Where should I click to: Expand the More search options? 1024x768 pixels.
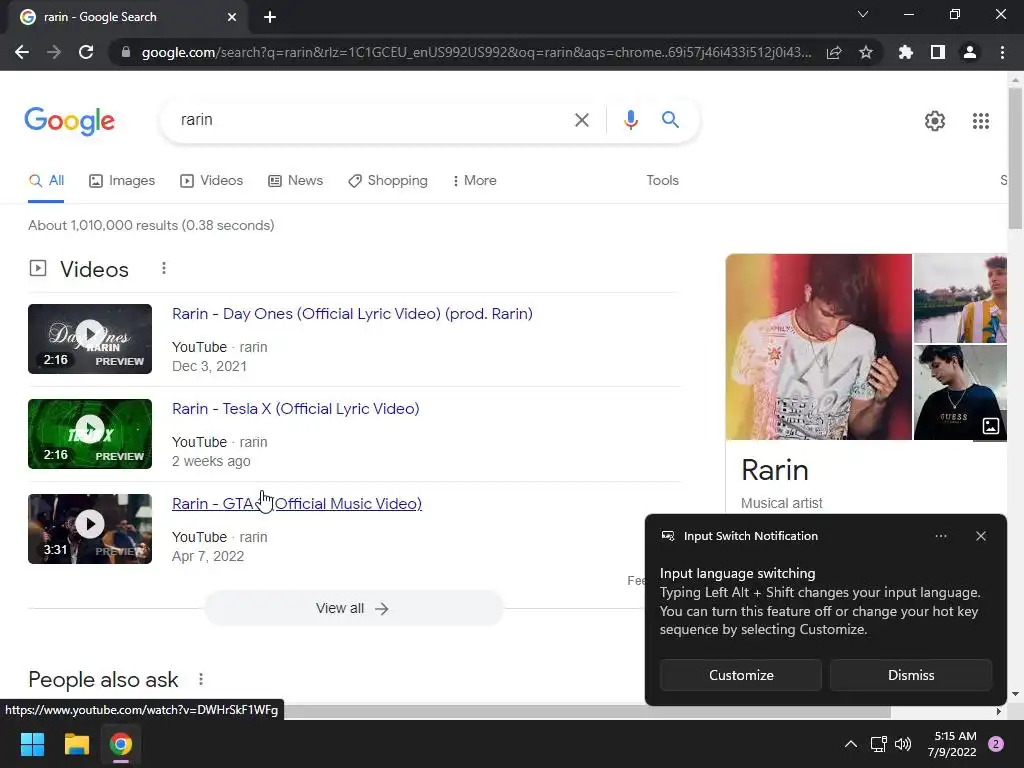475,181
